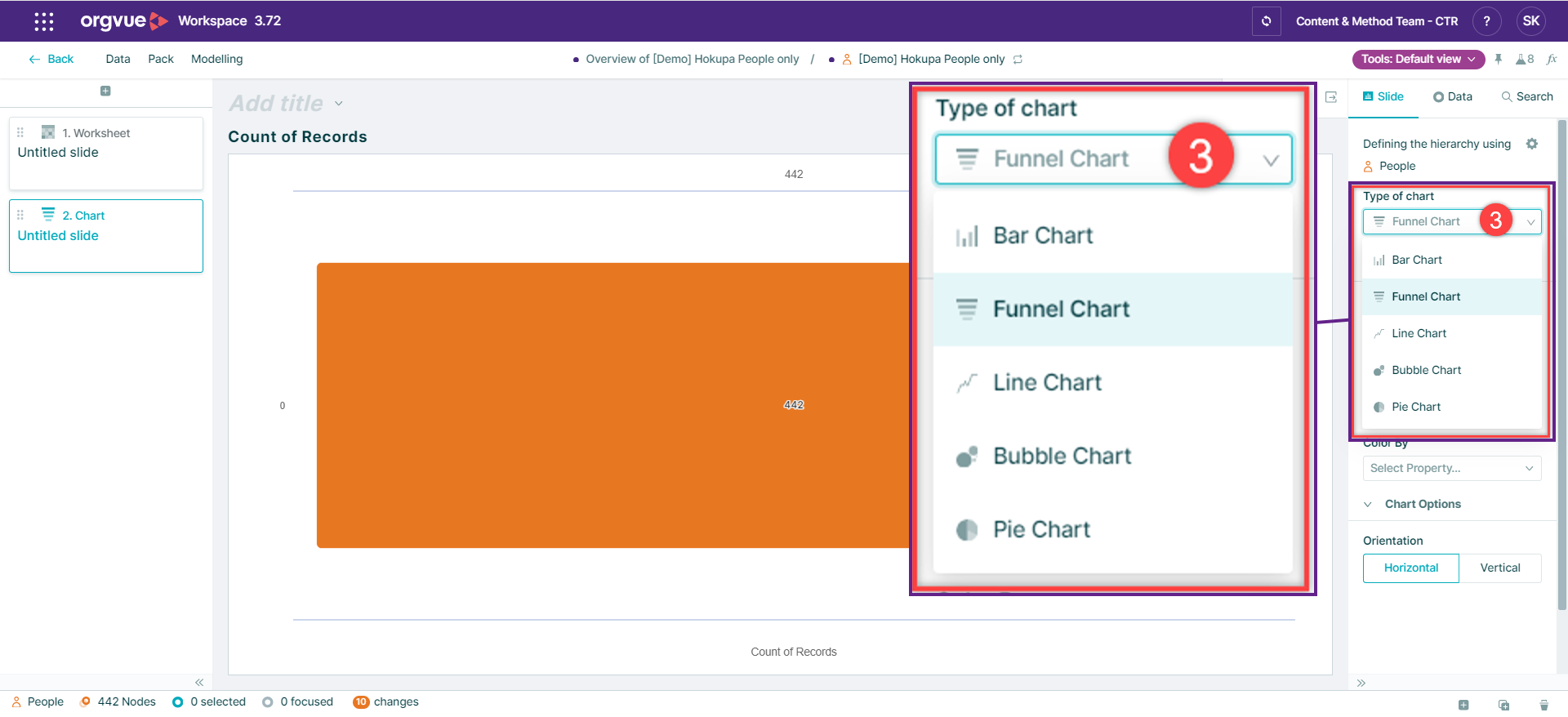The image size is (1568, 717).
Task: Click the trash delete icon in footer
Action: coord(1543,705)
